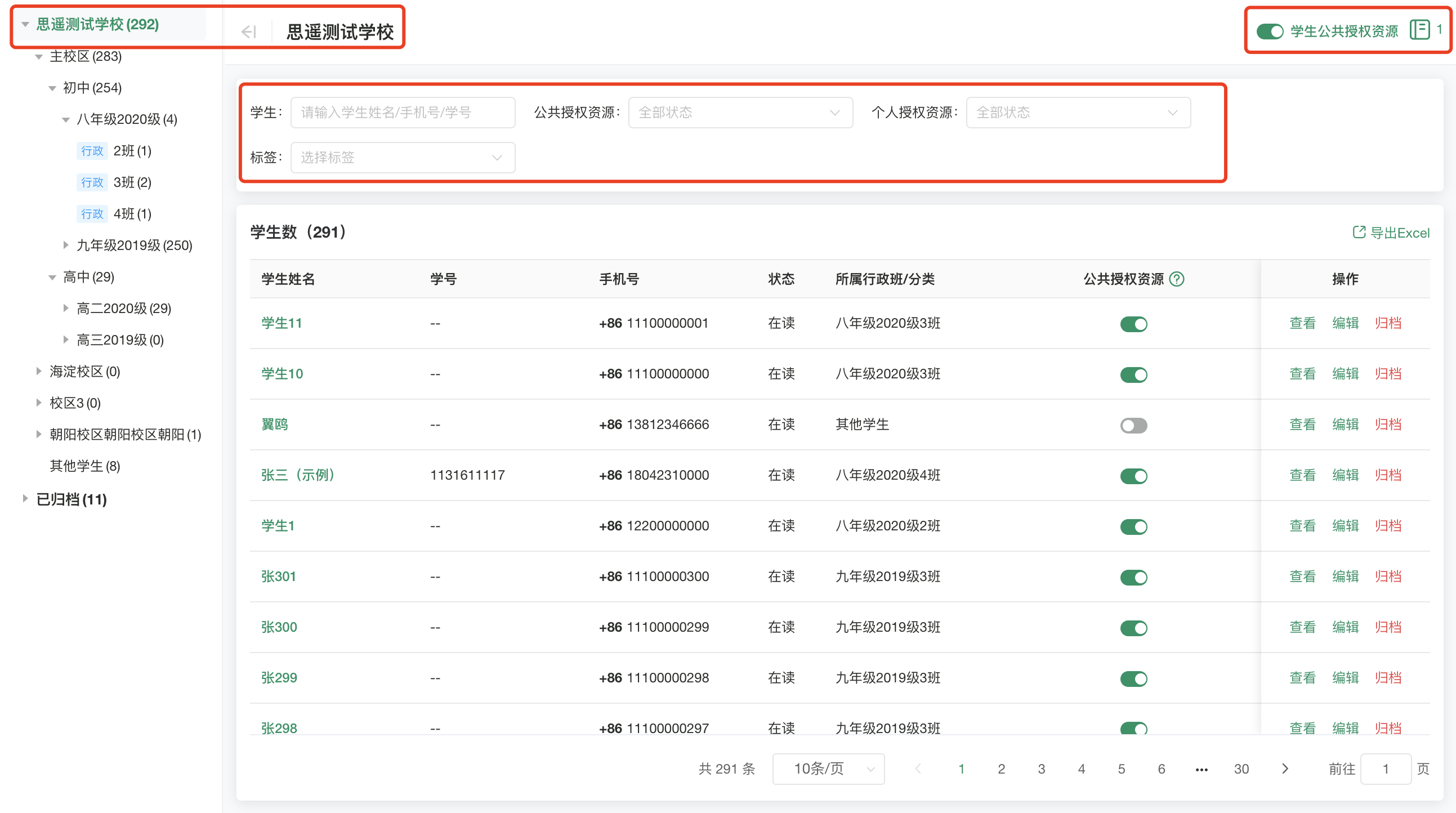The image size is (1456, 813).
Task: Open student 学生11 name link
Action: point(282,323)
